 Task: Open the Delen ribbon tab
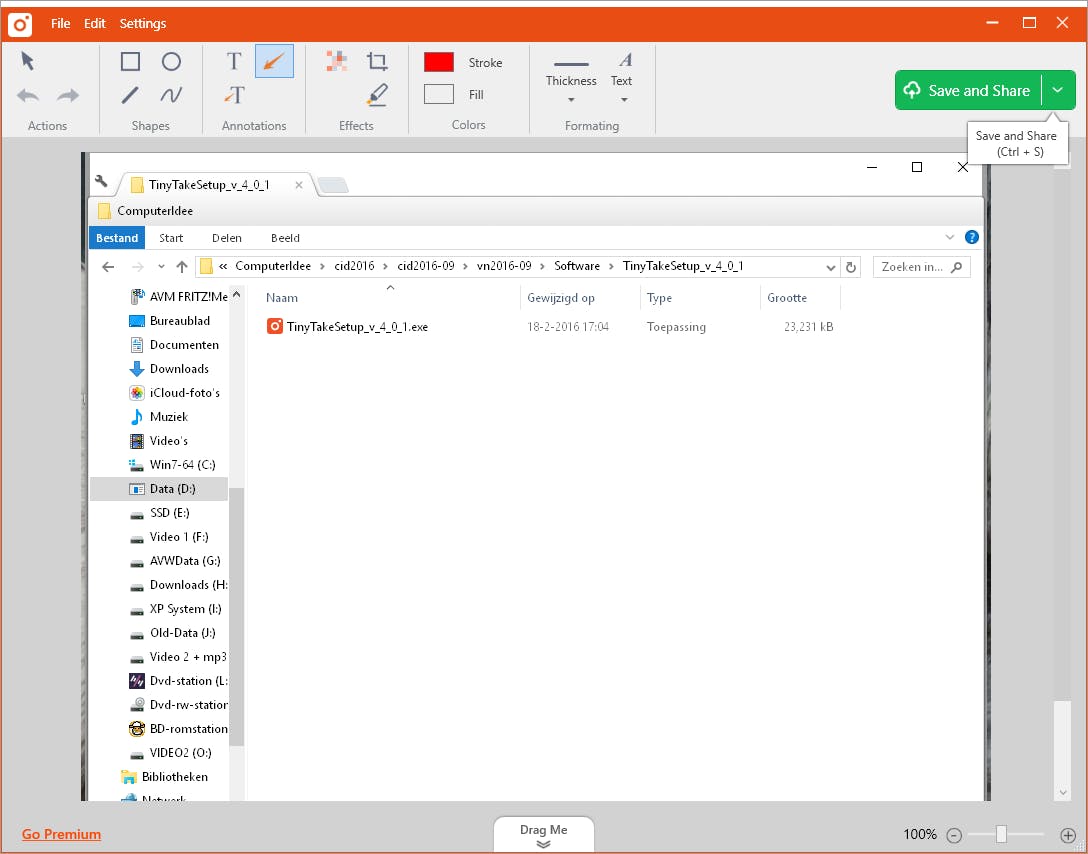coord(227,238)
